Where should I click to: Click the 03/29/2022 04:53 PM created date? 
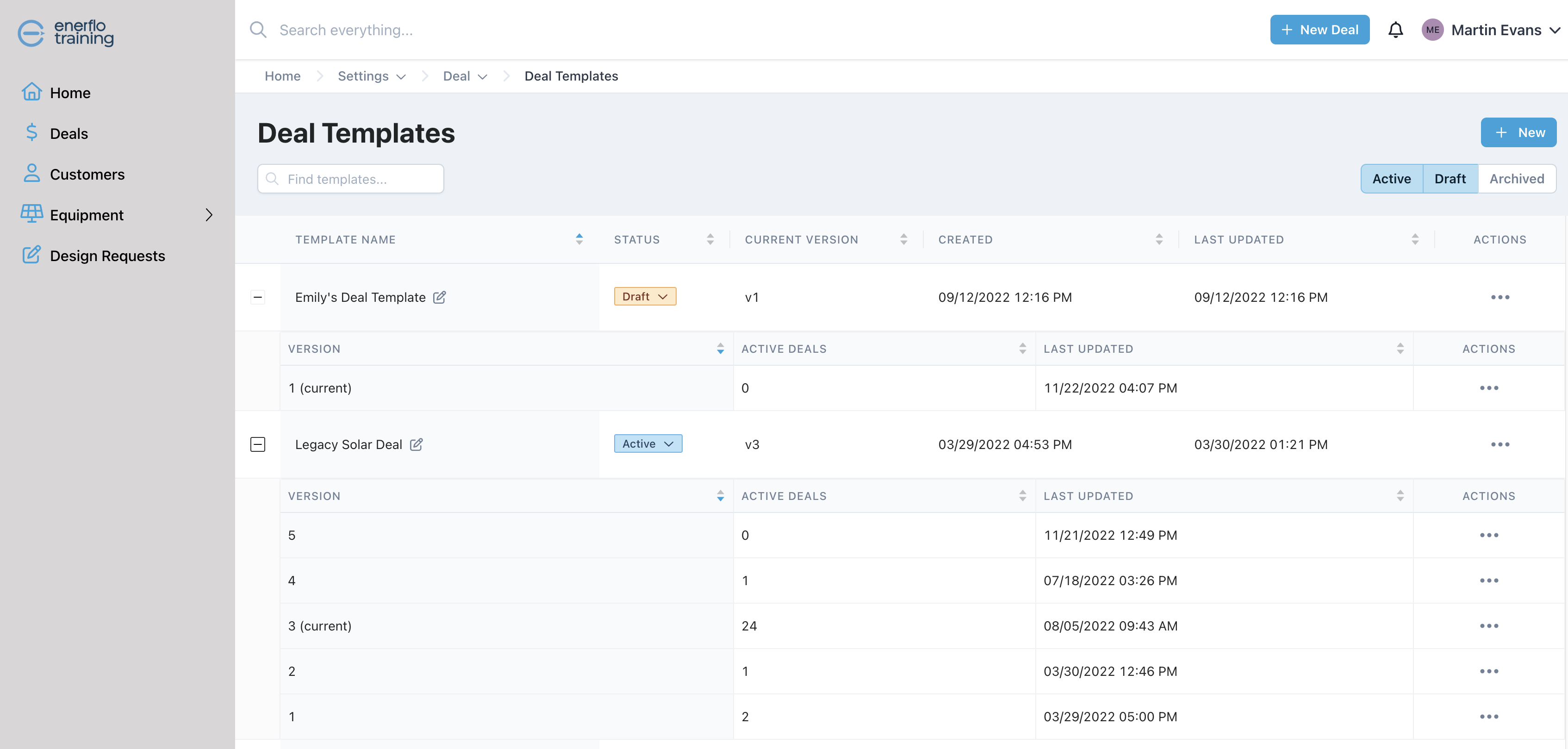coord(1005,444)
